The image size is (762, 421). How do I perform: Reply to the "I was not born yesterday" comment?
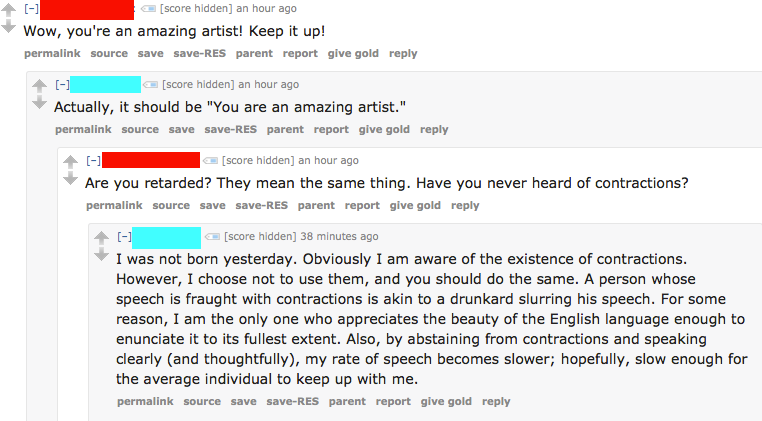[x=496, y=402]
